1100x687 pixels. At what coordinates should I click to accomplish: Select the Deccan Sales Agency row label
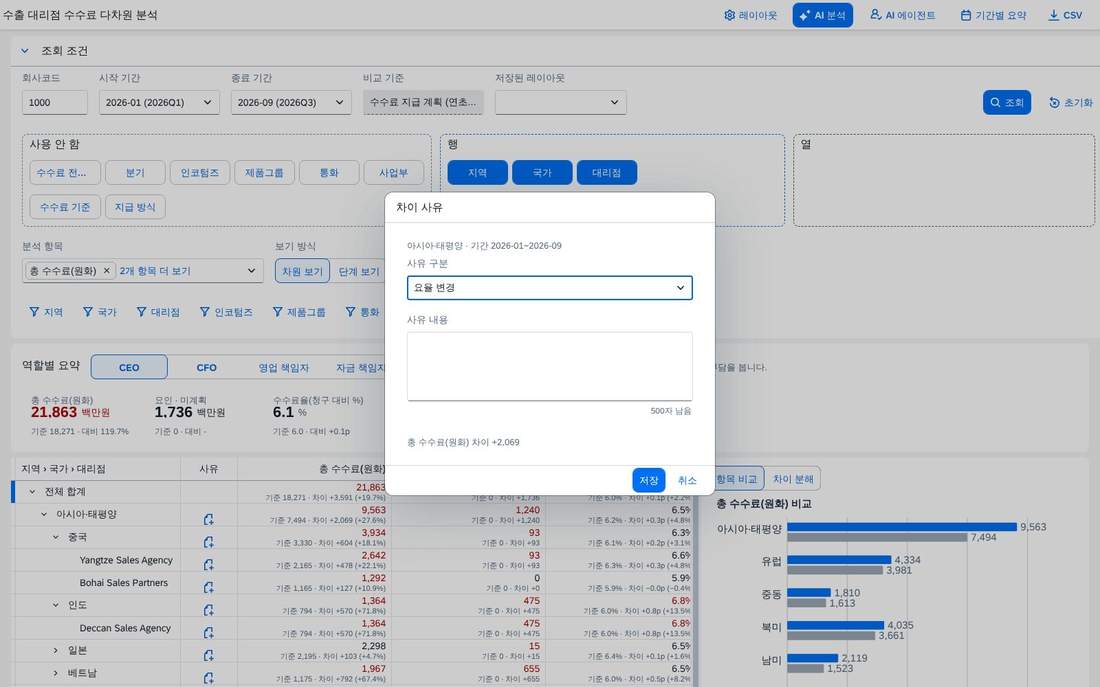pos(125,628)
